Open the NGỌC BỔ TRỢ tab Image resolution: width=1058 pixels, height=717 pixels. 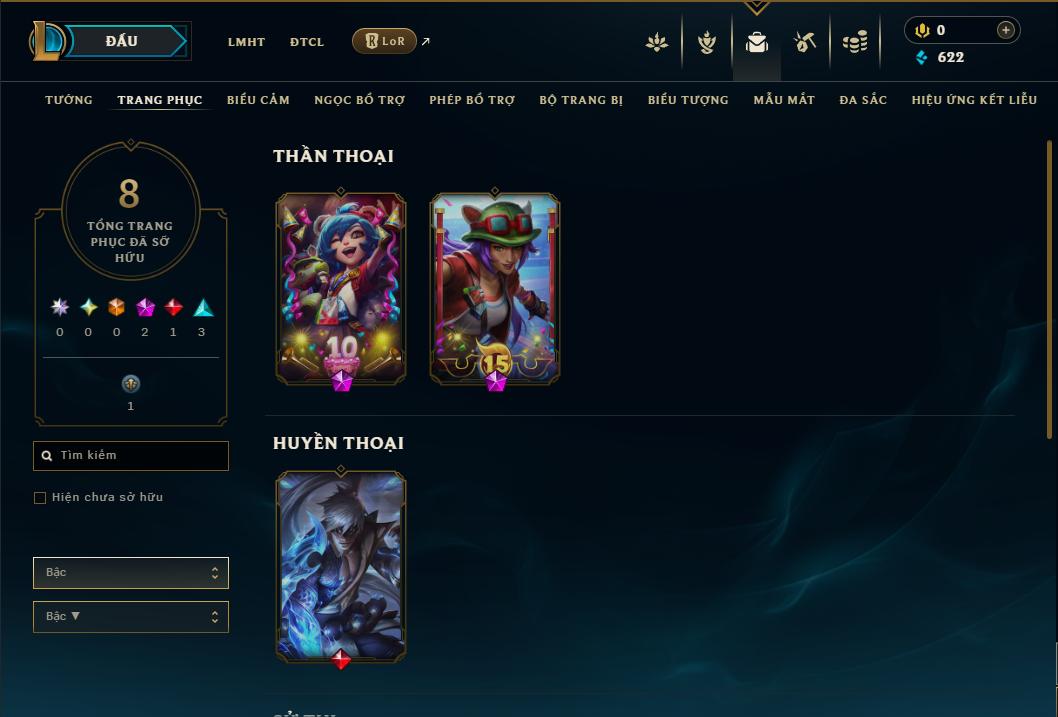click(x=360, y=100)
